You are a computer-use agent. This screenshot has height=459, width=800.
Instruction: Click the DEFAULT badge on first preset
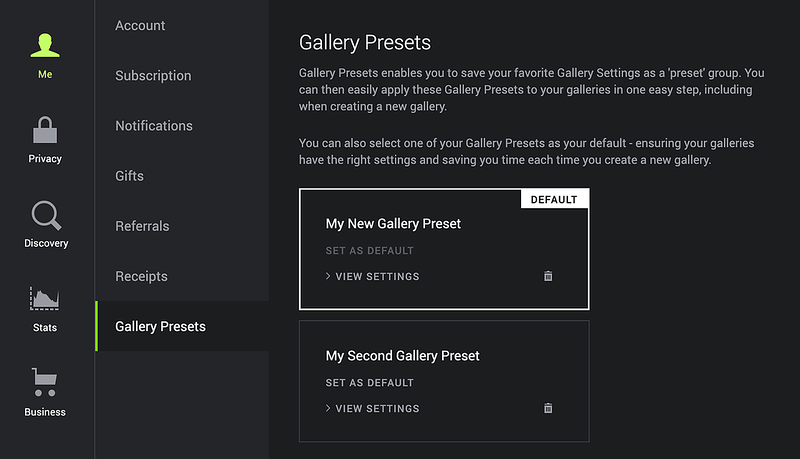(x=554, y=199)
